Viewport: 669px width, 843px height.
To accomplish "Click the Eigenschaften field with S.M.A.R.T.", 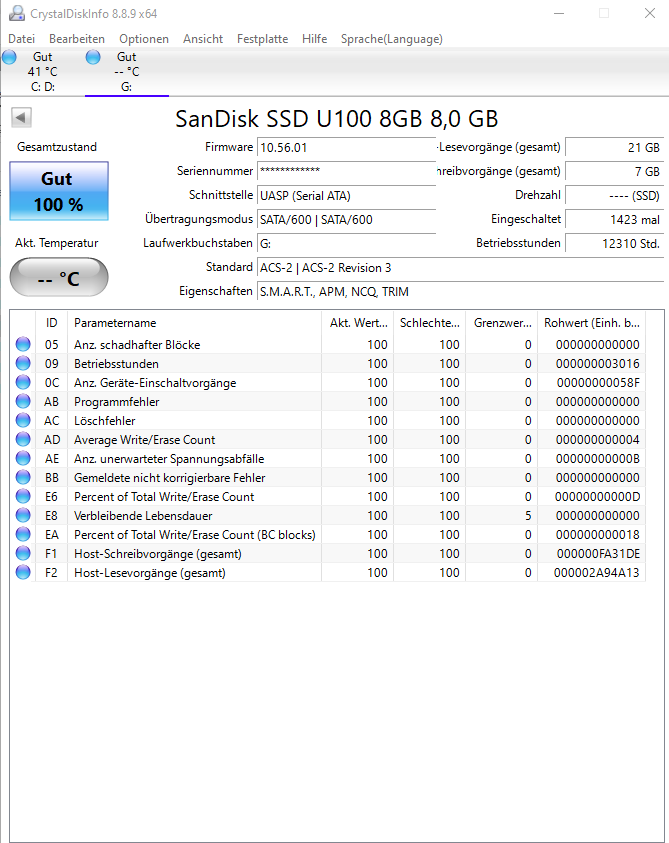I will 460,291.
